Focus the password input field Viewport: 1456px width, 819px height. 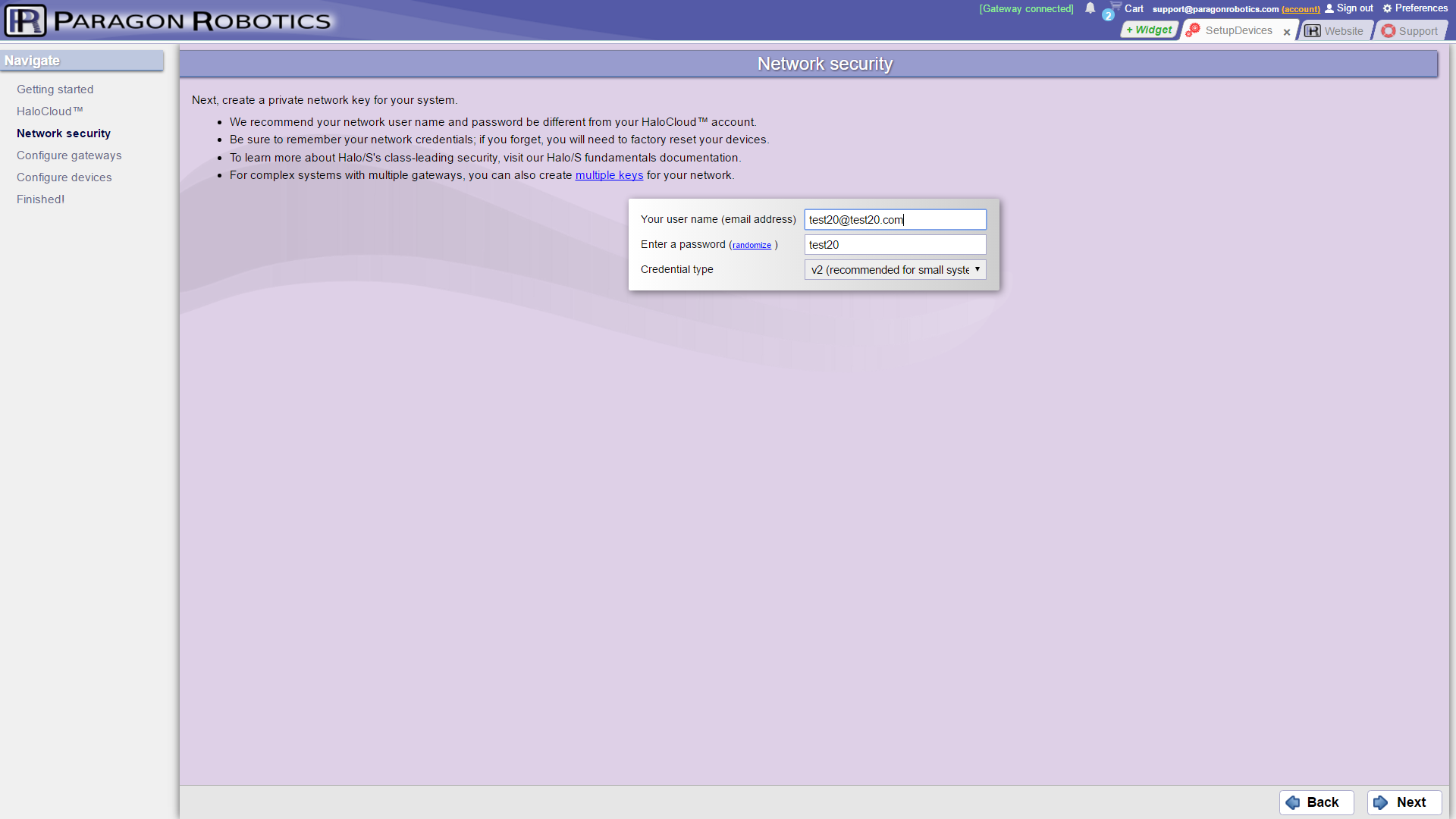pos(895,244)
